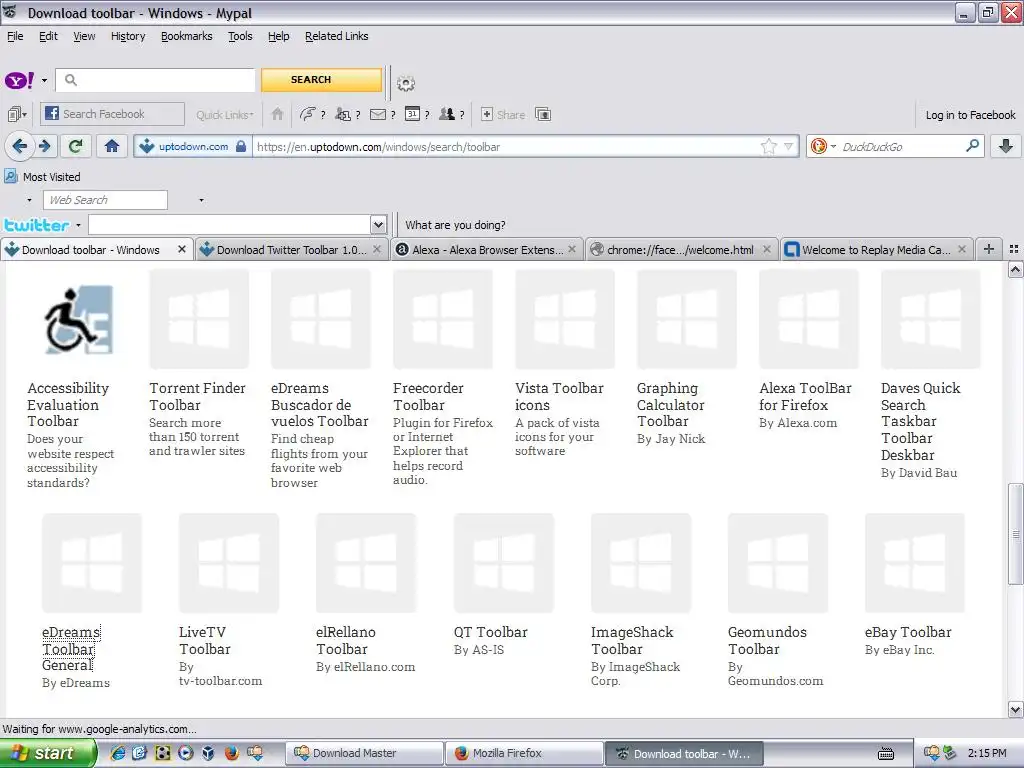Open the History menu

click(128, 37)
